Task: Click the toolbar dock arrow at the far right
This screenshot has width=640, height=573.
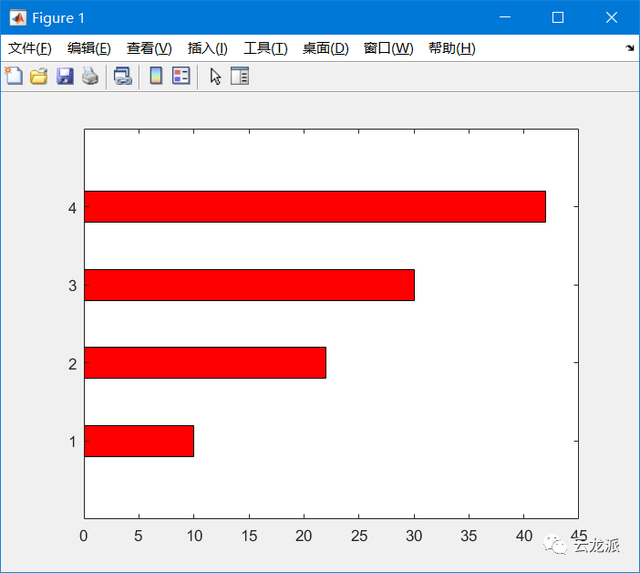Action: (630, 48)
